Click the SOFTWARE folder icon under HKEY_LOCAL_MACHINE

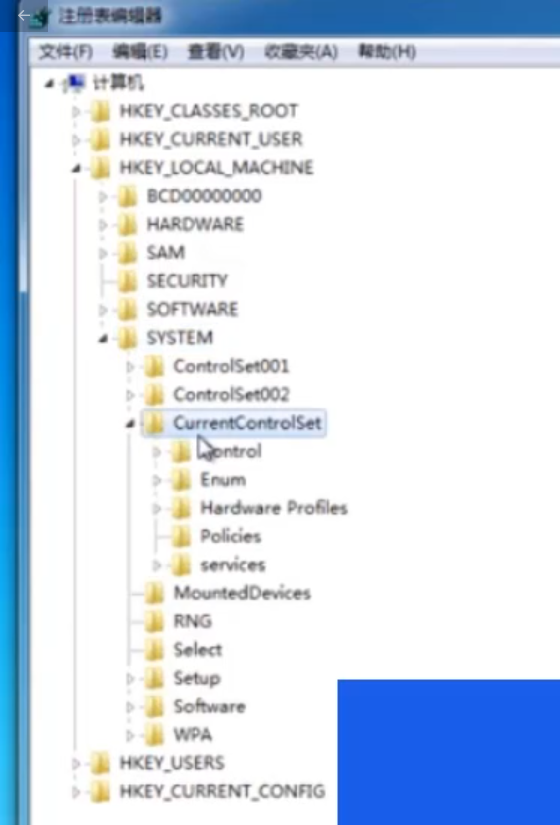coord(127,310)
